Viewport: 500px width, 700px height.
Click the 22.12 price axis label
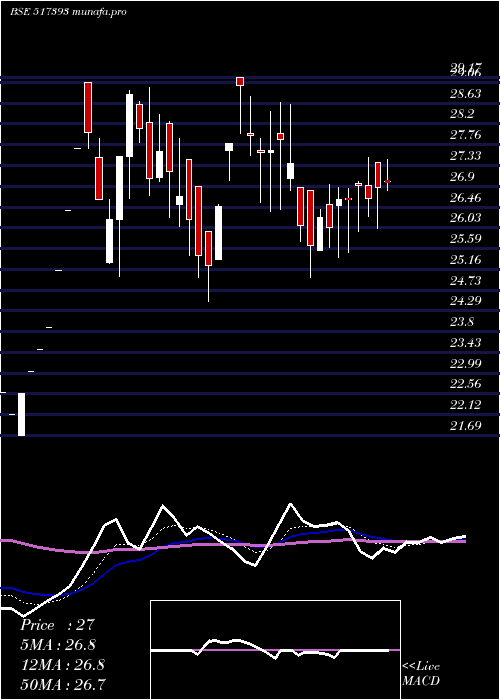(465, 405)
